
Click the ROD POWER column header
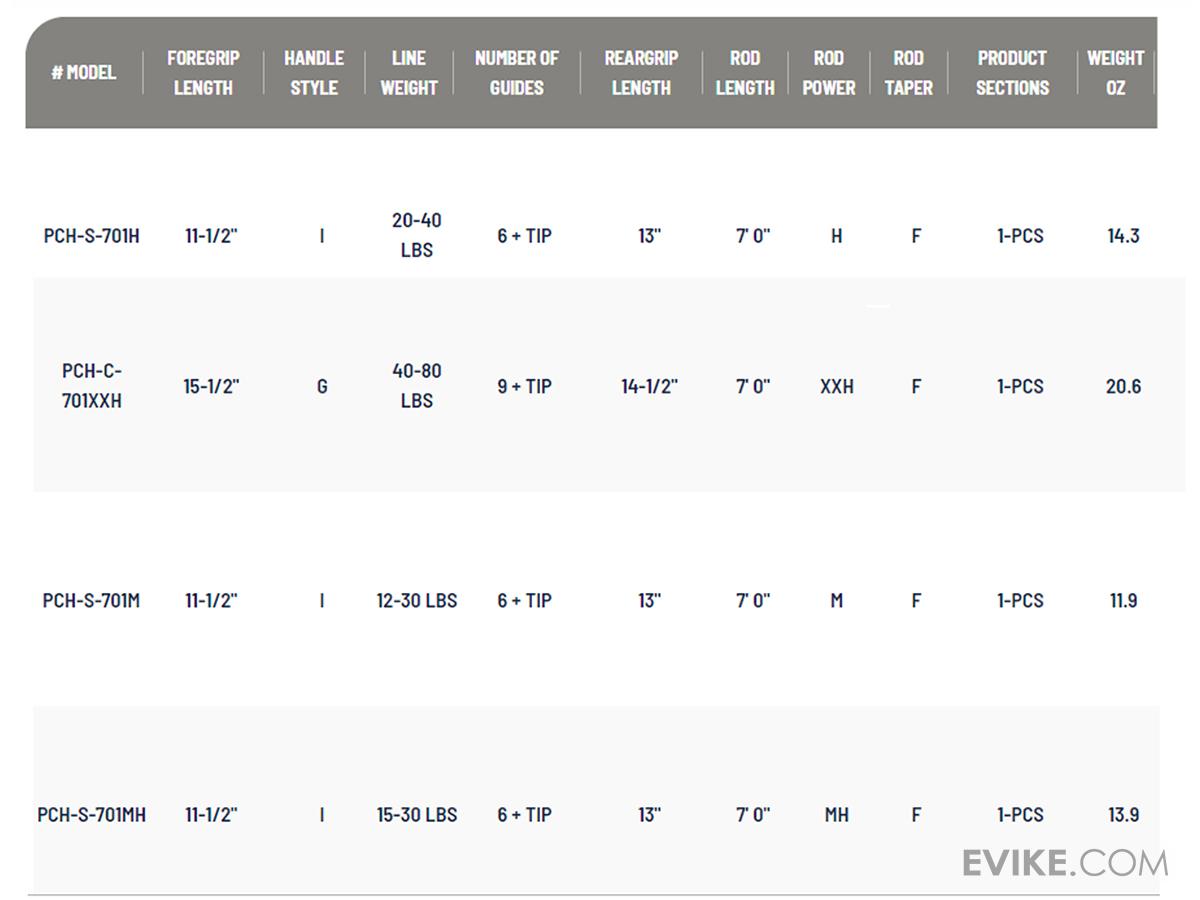tap(829, 73)
